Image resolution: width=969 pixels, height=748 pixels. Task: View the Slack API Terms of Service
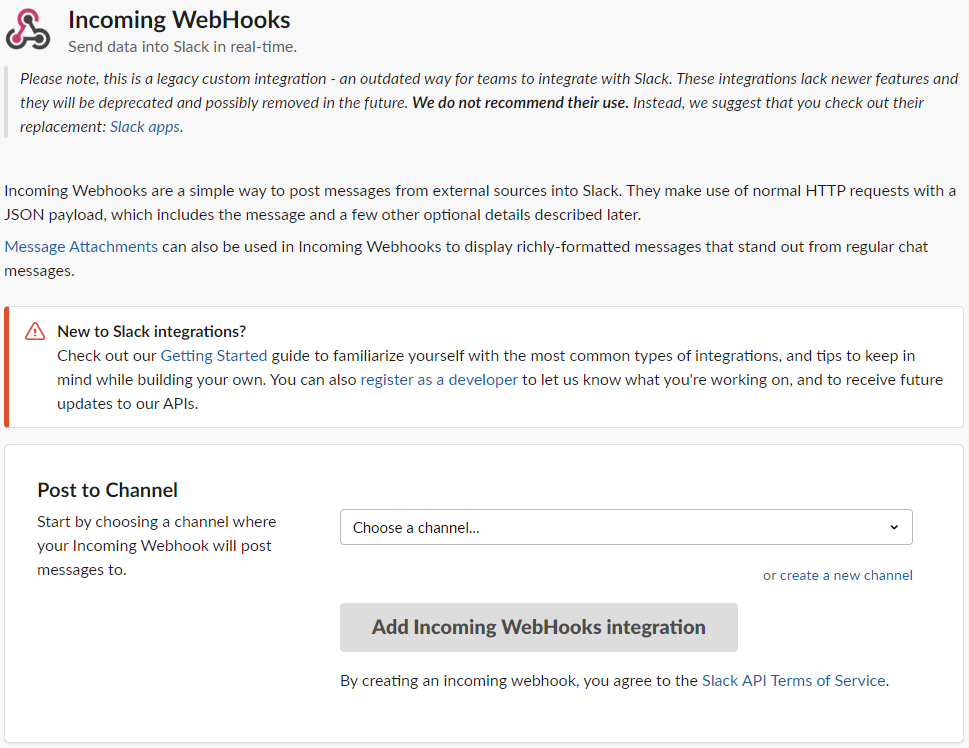click(x=794, y=680)
